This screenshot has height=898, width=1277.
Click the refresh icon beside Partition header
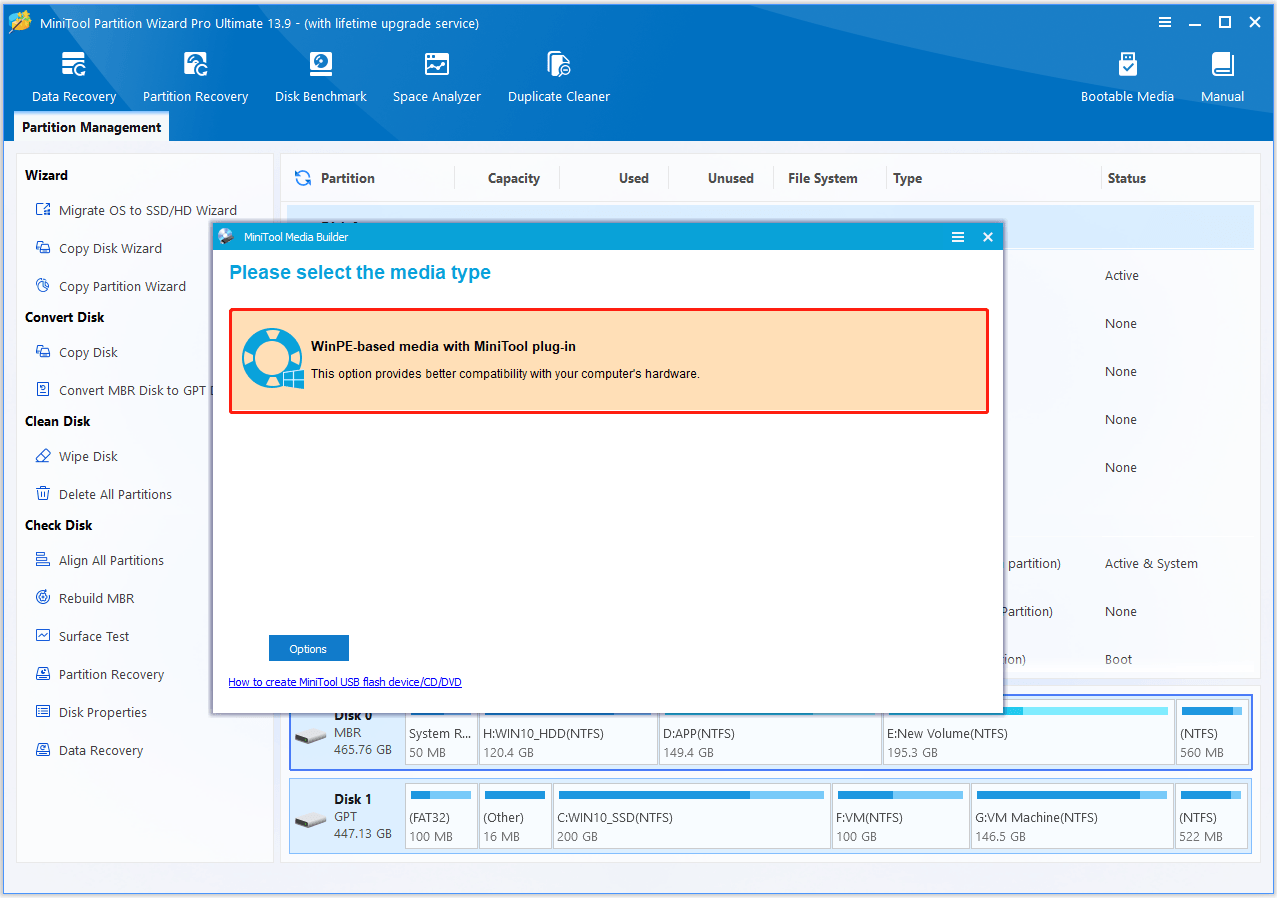[x=302, y=178]
